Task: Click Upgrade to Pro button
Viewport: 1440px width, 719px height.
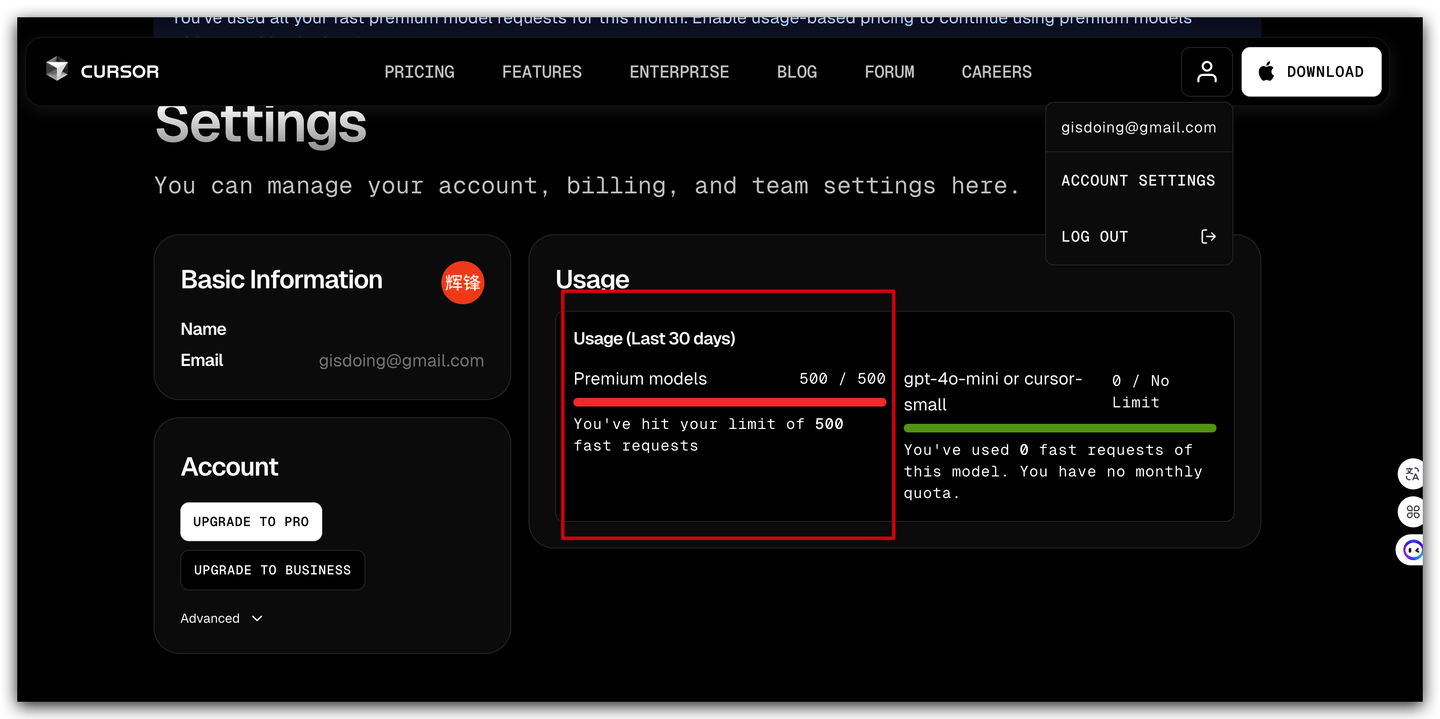Action: tap(251, 521)
